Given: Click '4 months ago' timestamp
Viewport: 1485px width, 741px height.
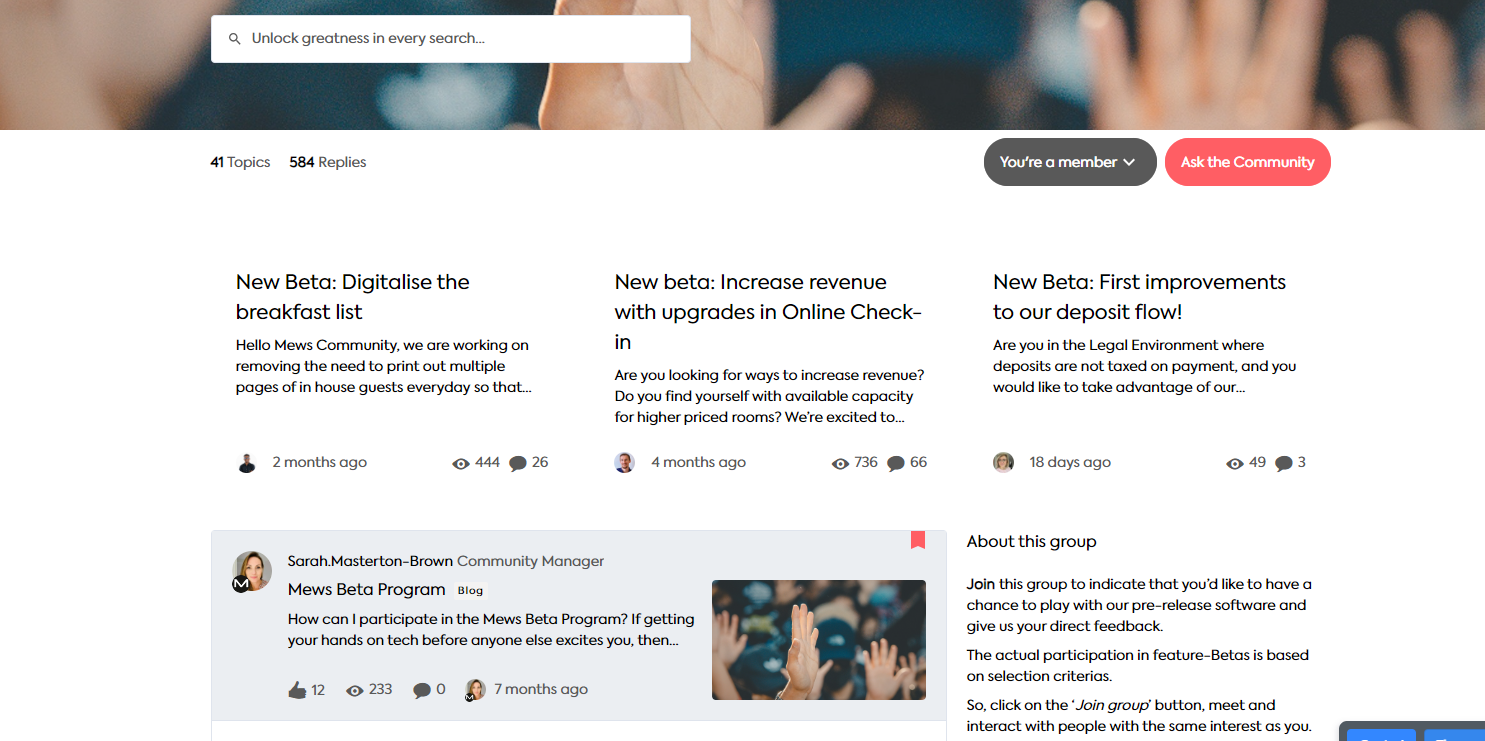Looking at the screenshot, I should click(699, 463).
